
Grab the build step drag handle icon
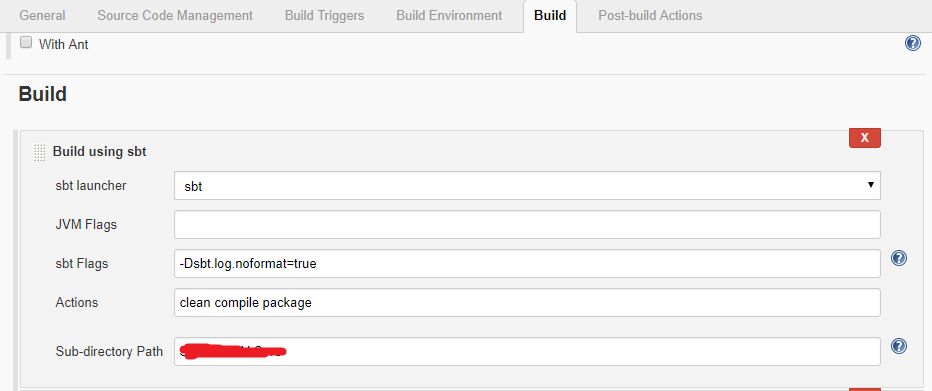point(39,152)
